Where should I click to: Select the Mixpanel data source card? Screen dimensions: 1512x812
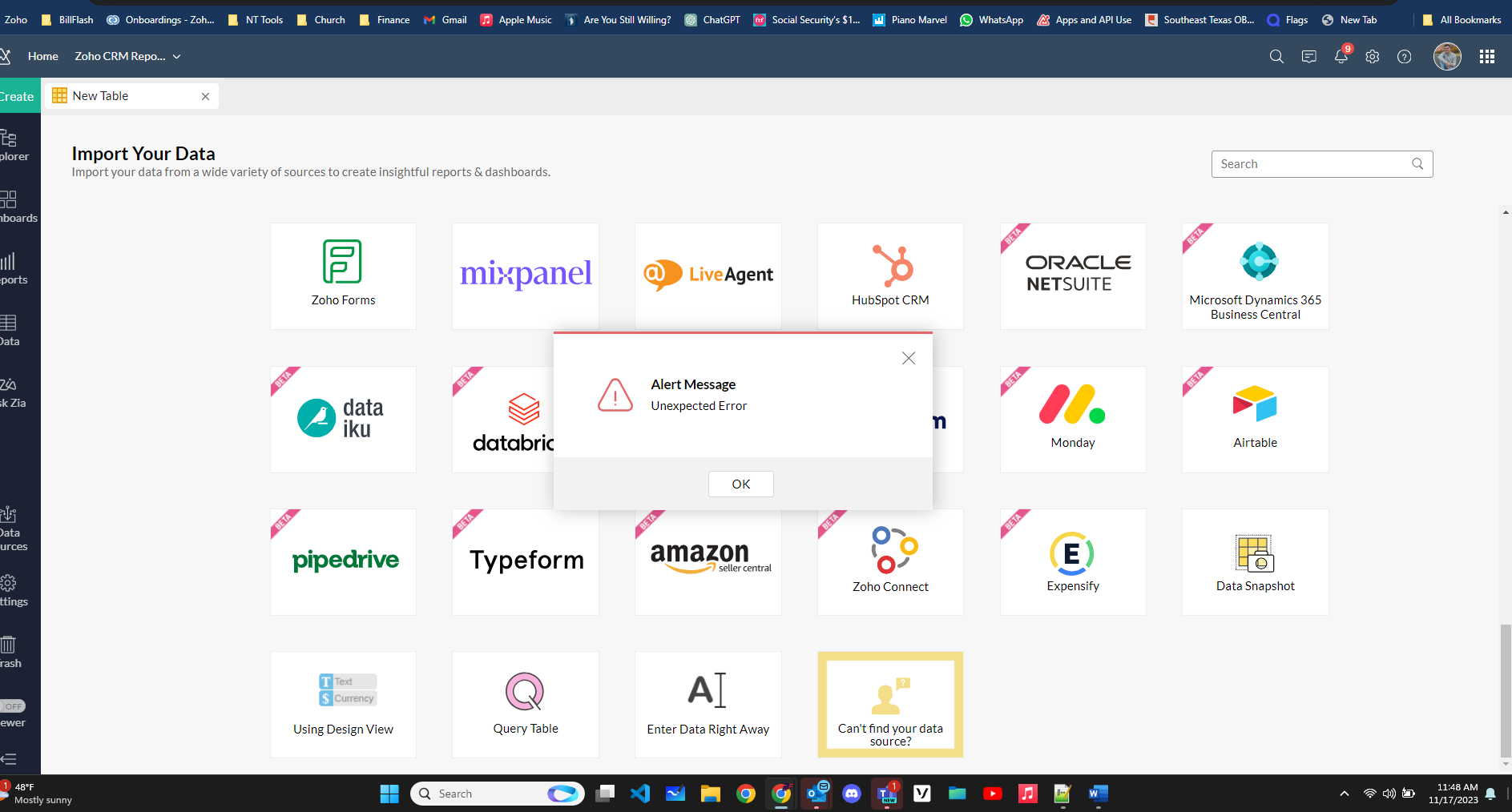point(526,275)
